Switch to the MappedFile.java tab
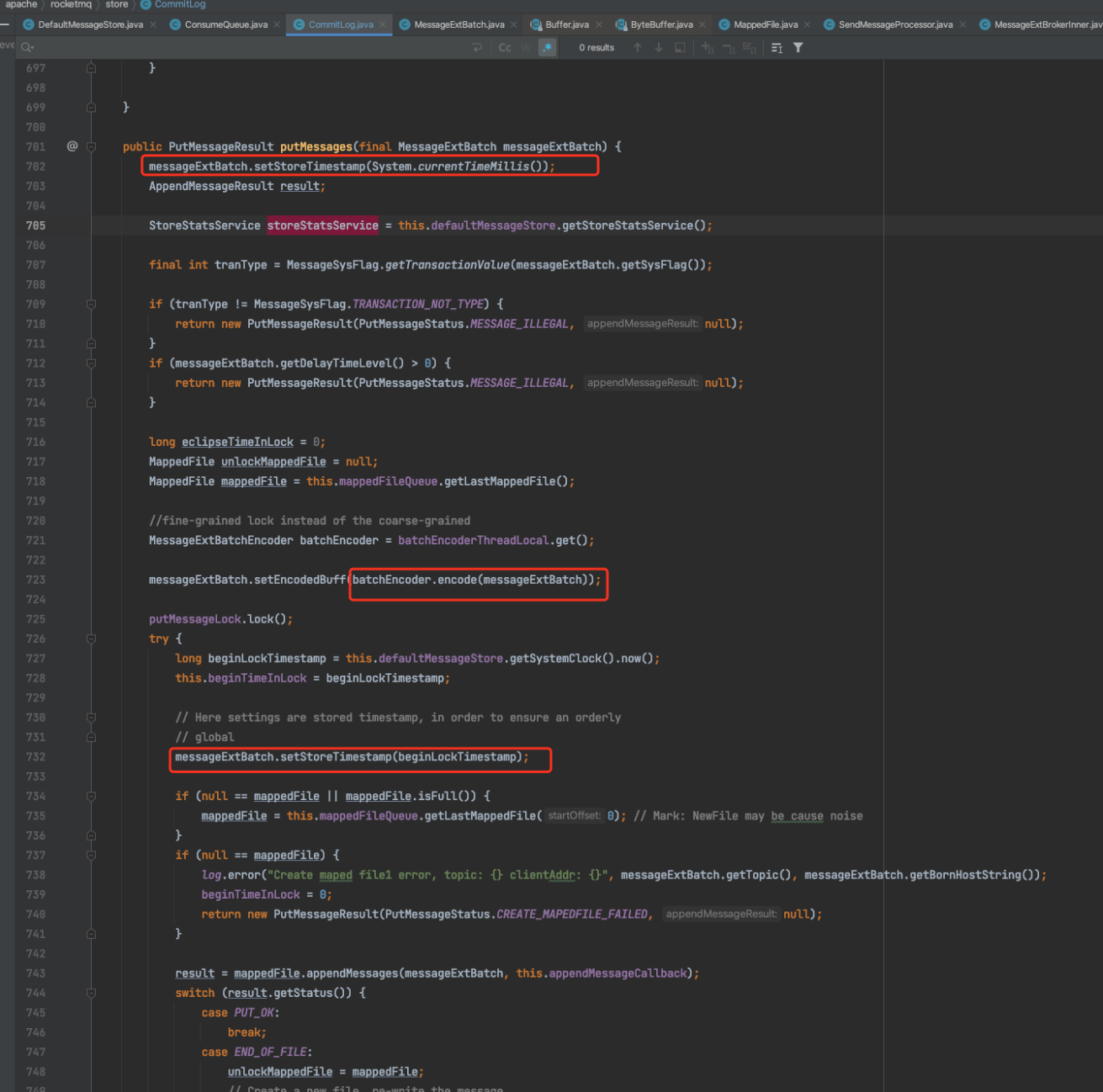 click(764, 24)
